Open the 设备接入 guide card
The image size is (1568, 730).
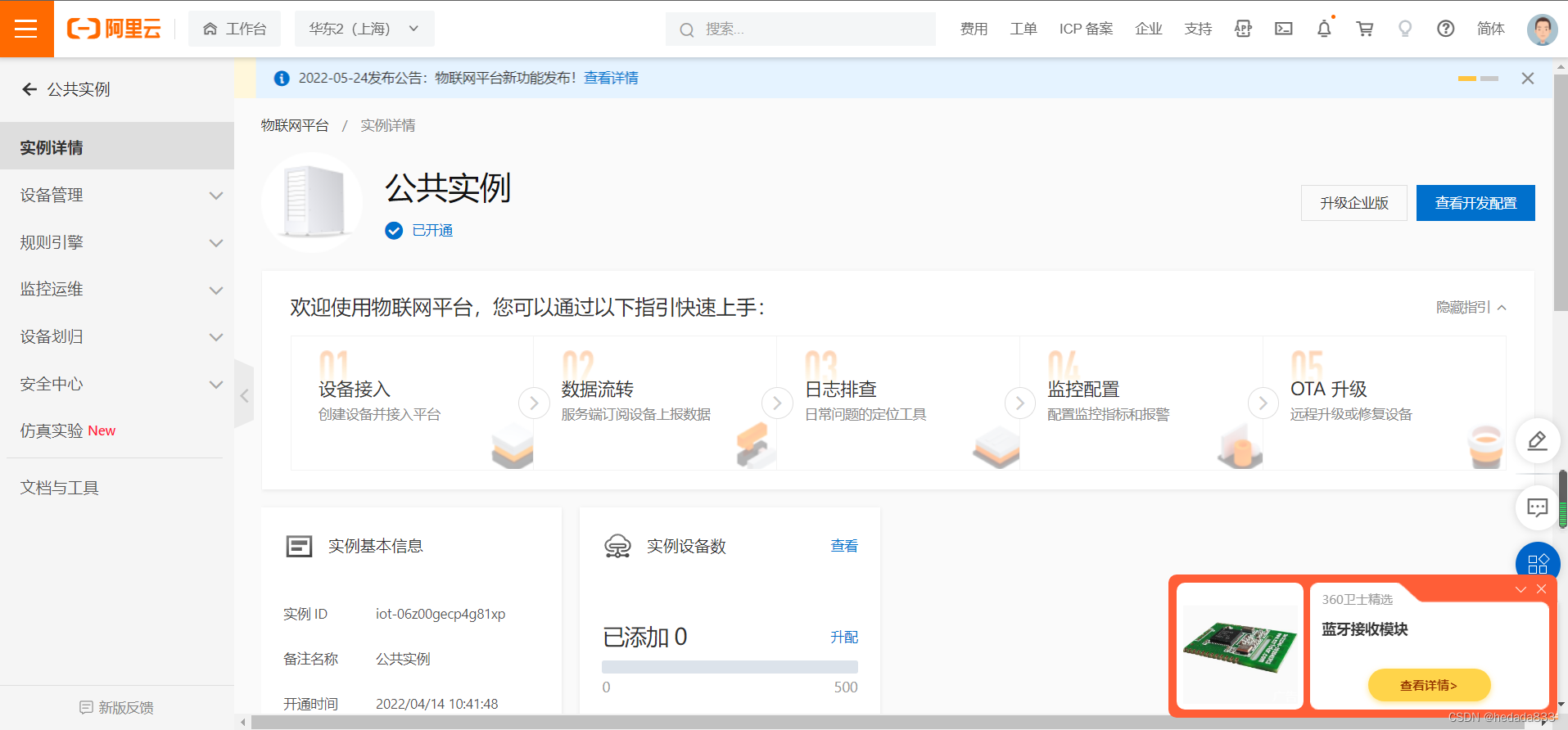pyautogui.click(x=412, y=403)
